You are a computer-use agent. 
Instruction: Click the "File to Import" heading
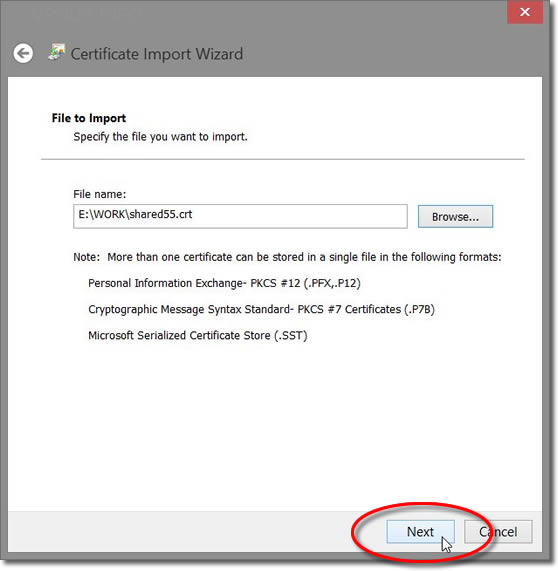pos(89,118)
